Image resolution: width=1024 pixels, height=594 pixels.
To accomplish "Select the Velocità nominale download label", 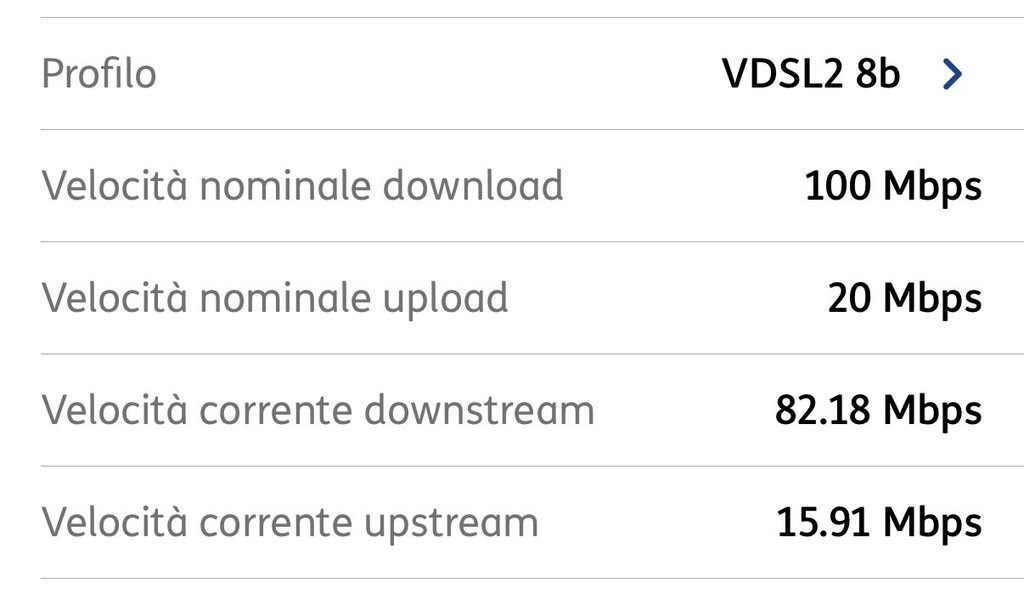I will point(302,186).
